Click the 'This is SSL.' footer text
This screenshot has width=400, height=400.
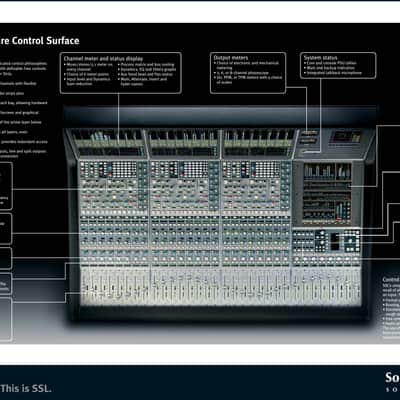coord(26,388)
